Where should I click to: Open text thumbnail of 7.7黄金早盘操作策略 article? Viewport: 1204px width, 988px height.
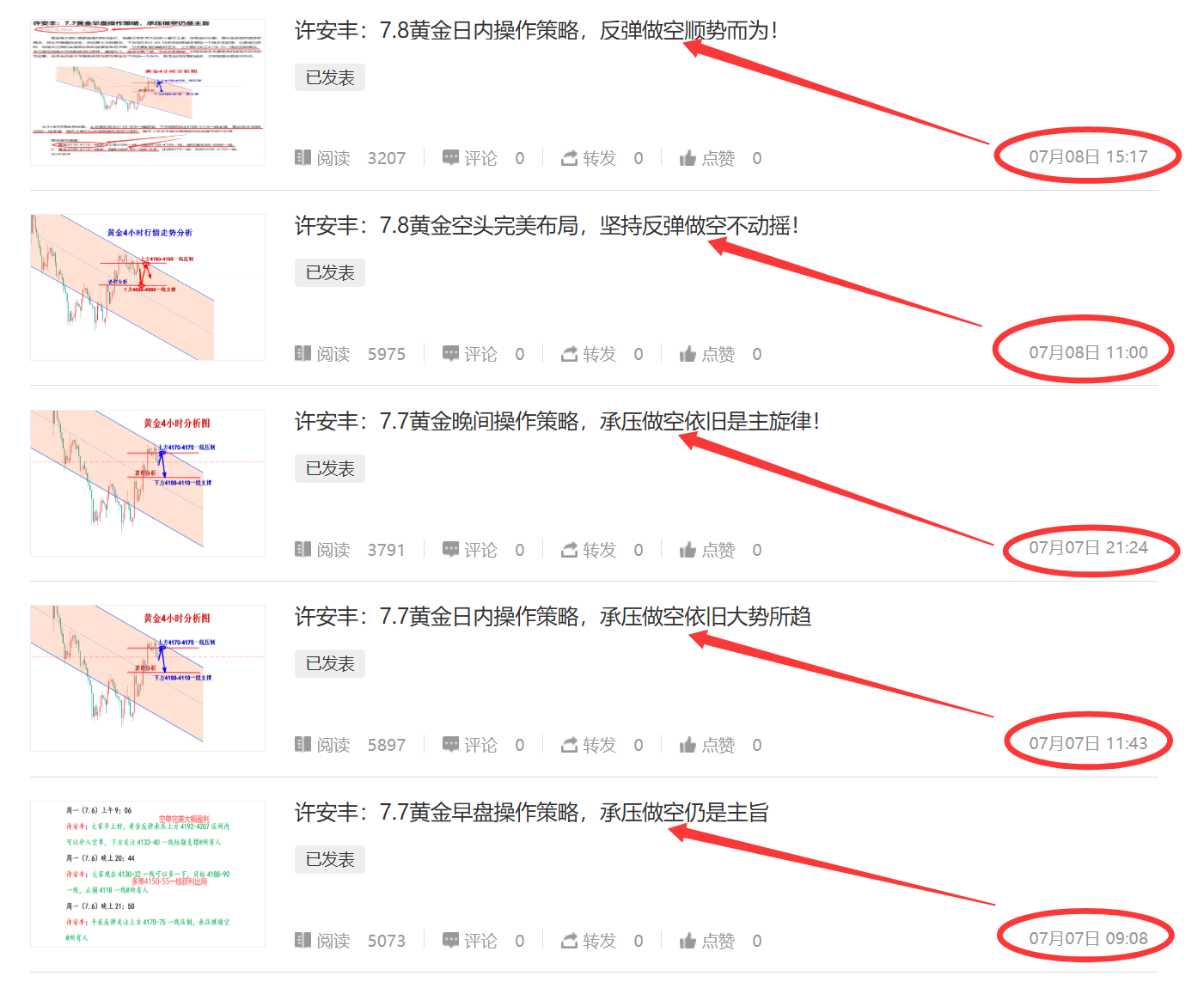pyautogui.click(x=148, y=874)
